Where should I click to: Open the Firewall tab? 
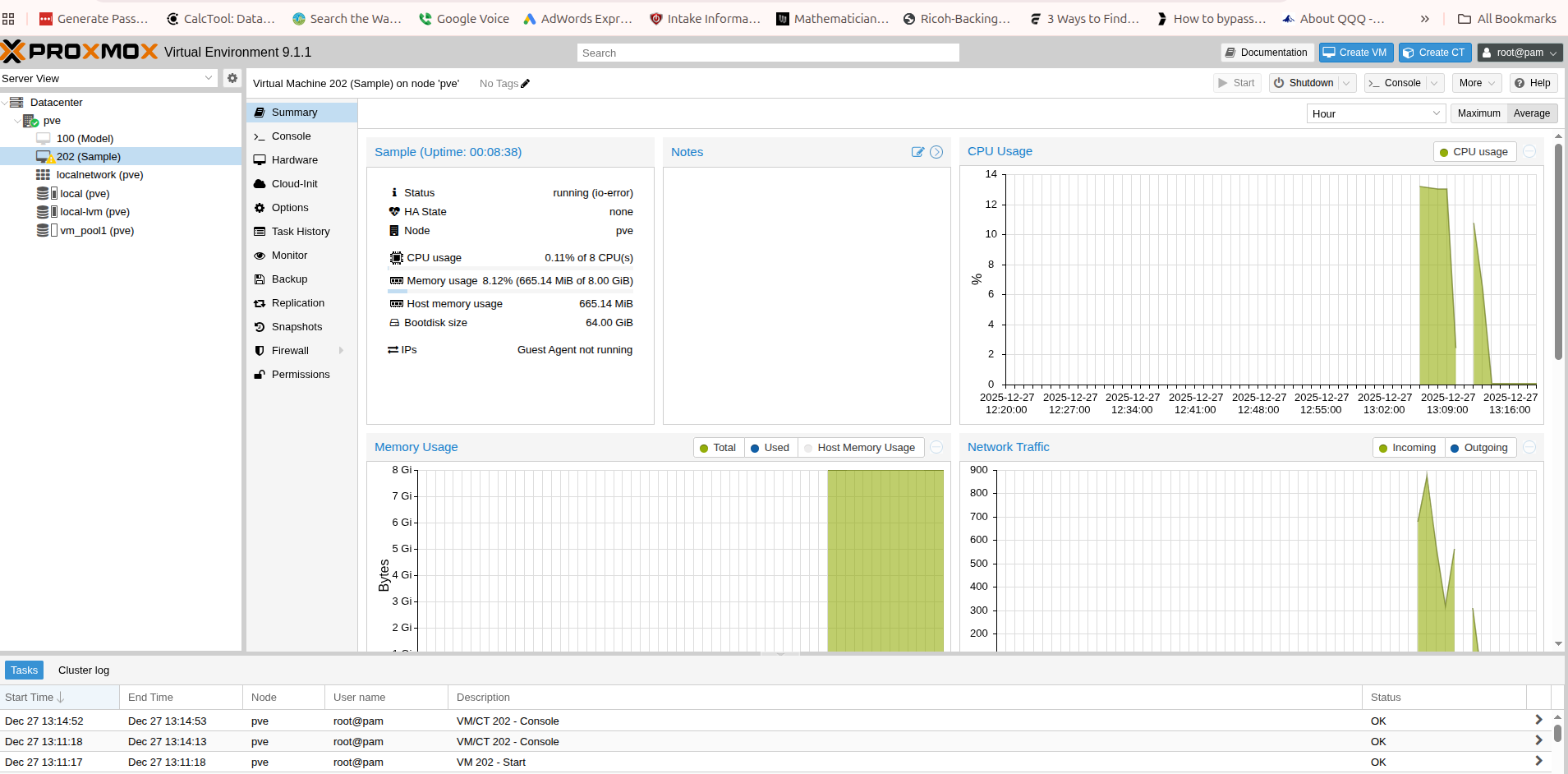[301, 351]
